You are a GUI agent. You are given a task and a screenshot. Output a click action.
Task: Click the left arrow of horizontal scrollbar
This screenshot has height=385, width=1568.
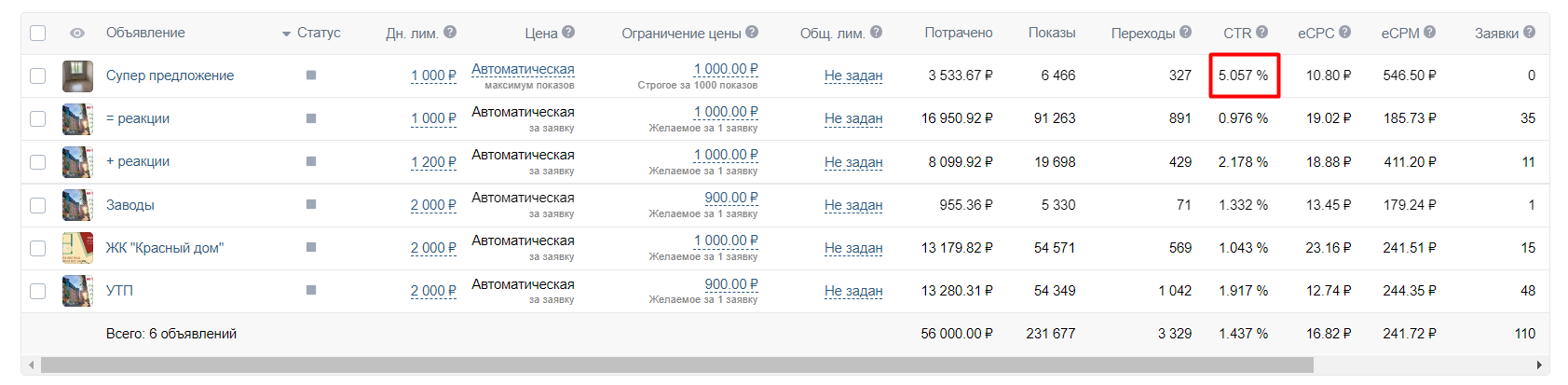[x=32, y=365]
